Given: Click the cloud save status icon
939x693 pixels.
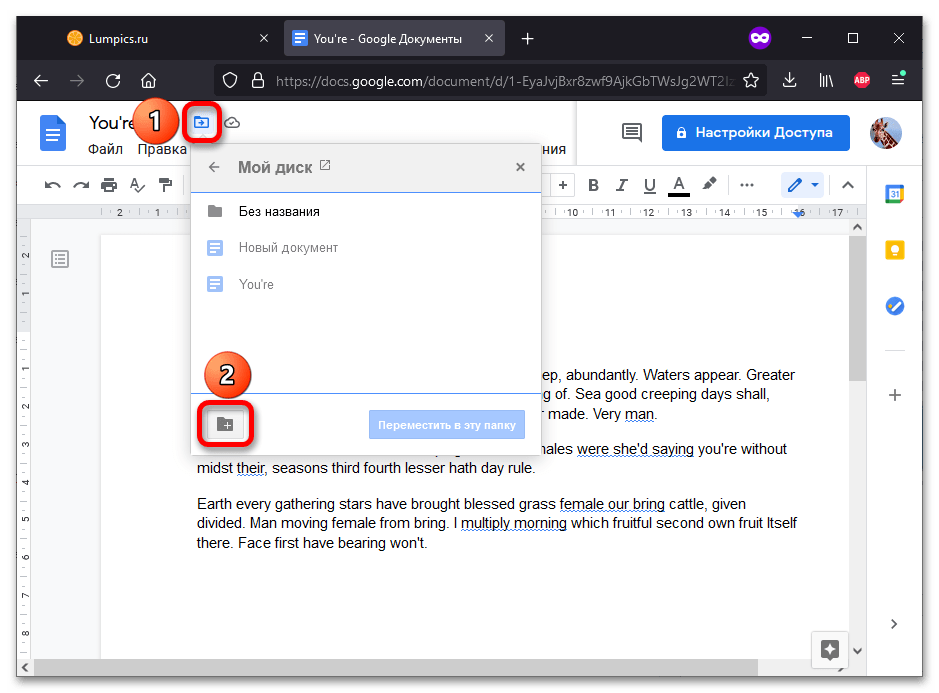Looking at the screenshot, I should pos(232,122).
